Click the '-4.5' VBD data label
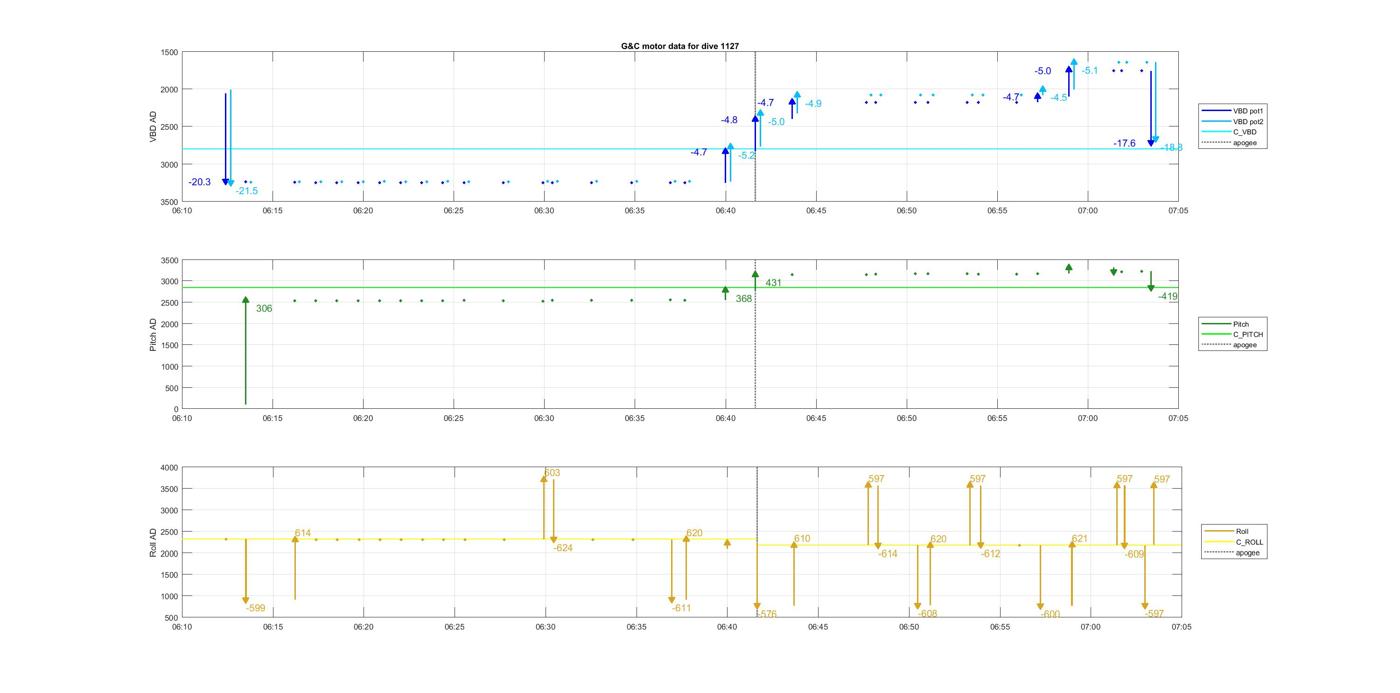The image size is (1400, 693). (1059, 98)
